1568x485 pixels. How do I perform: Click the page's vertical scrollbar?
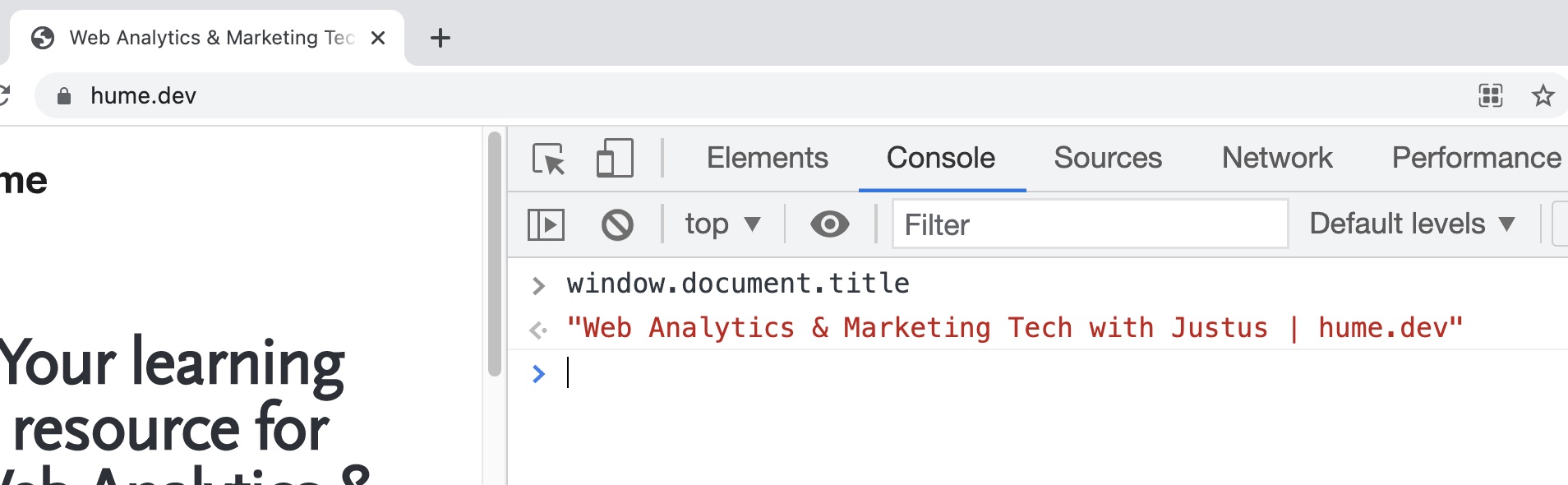pos(494,255)
